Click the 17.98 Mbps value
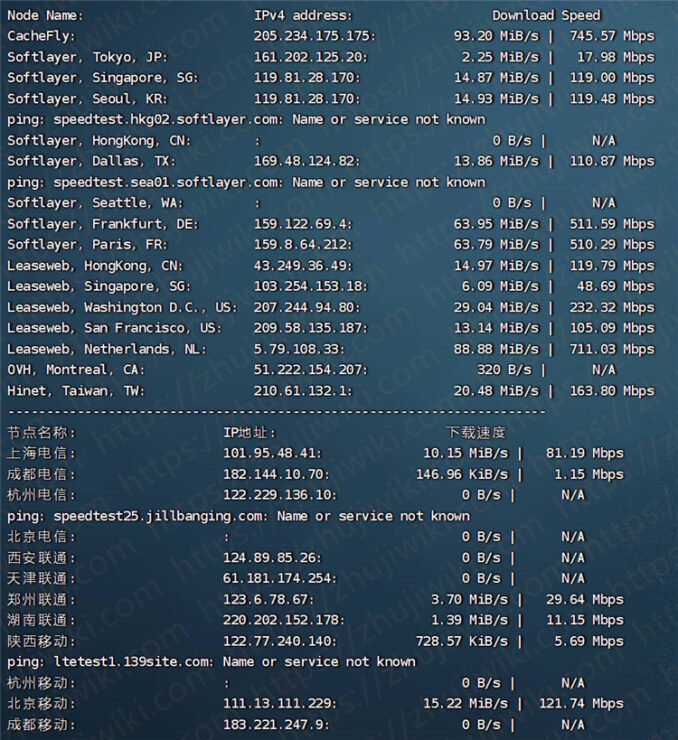 tap(616, 57)
